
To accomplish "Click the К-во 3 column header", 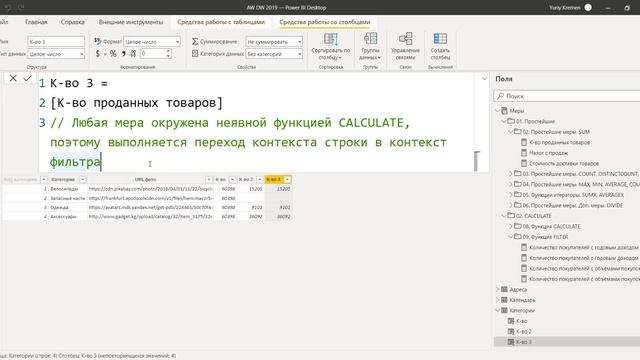I will [278, 180].
